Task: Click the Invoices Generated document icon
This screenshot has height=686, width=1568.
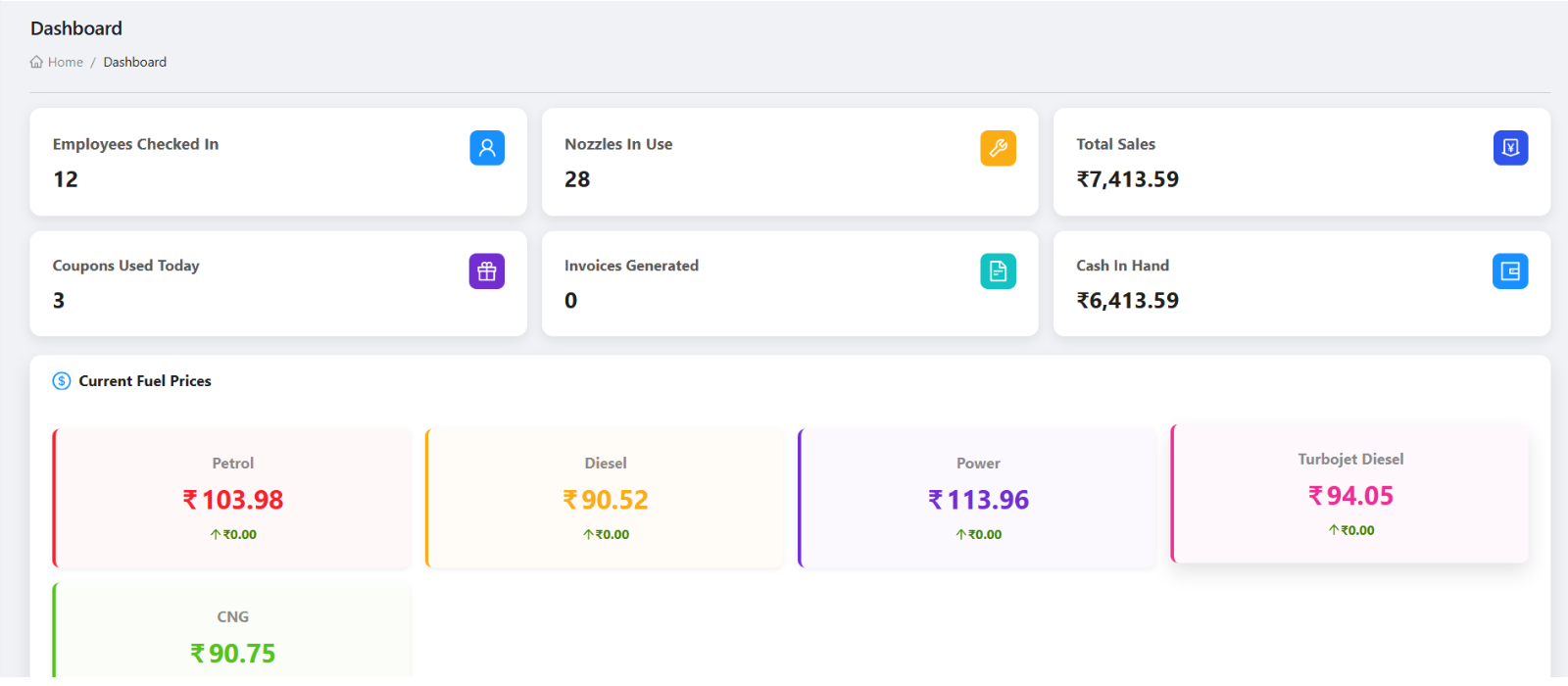Action: click(x=998, y=271)
